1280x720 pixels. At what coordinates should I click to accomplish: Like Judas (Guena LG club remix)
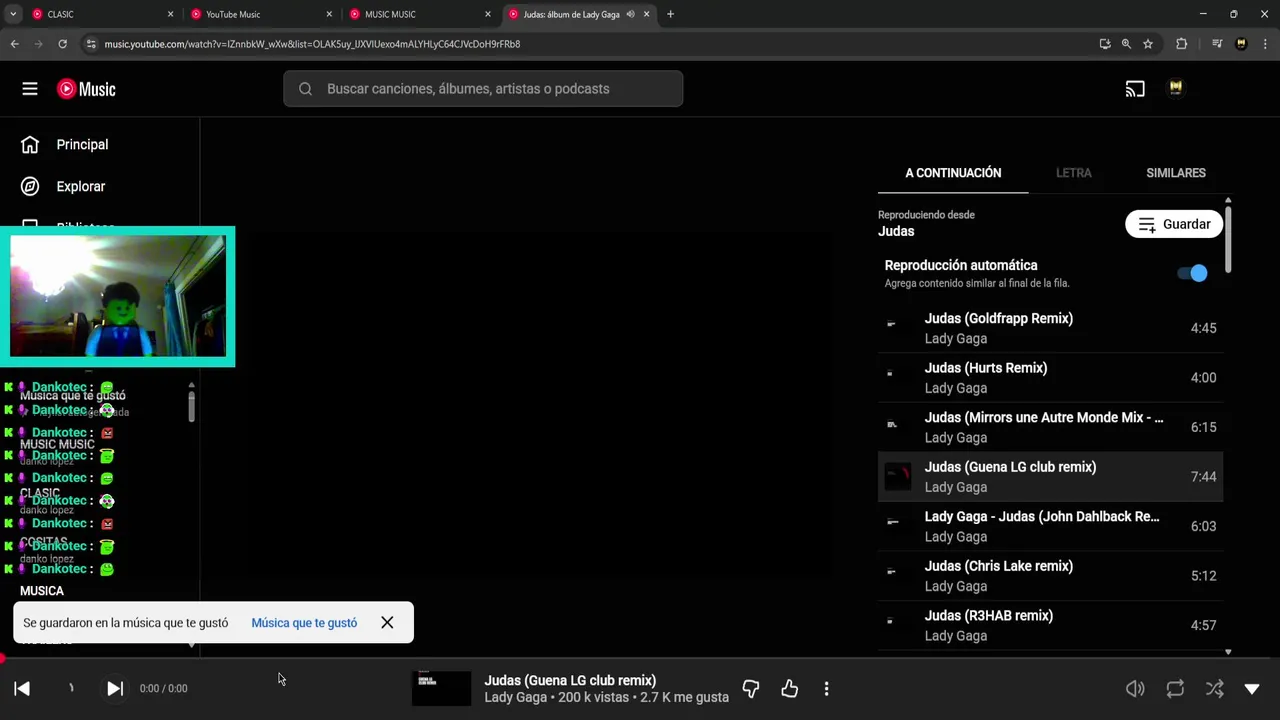point(790,688)
